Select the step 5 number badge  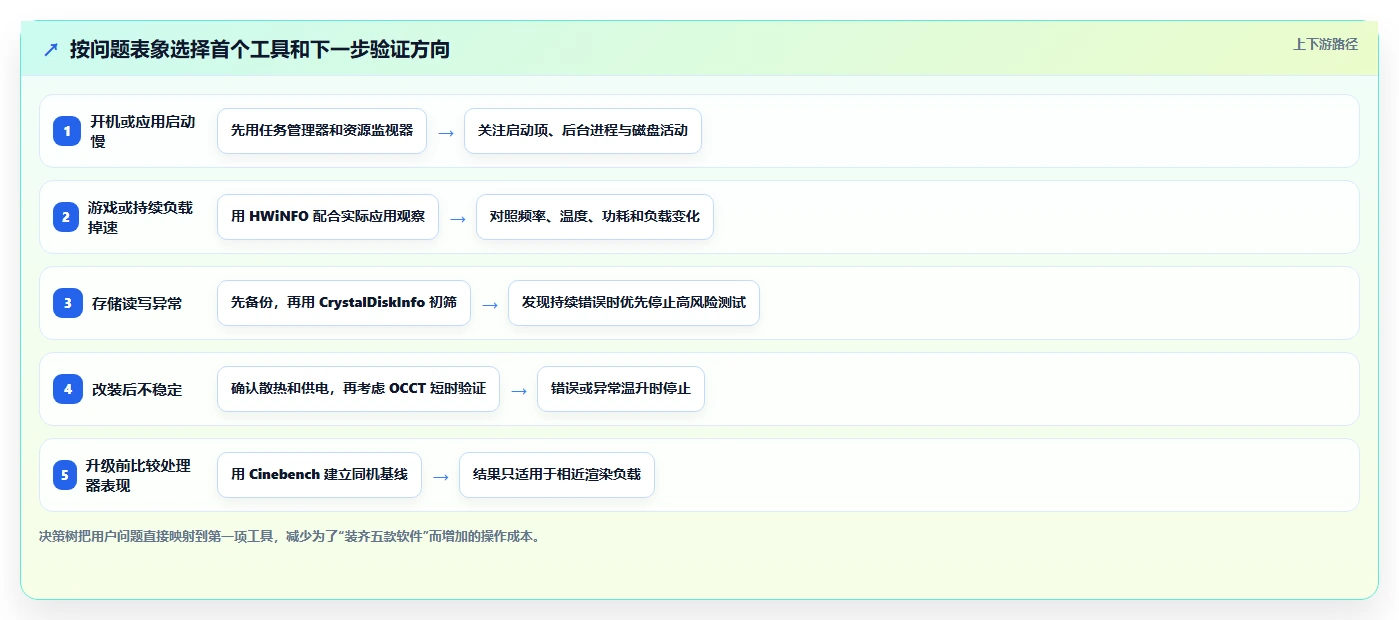(64, 475)
